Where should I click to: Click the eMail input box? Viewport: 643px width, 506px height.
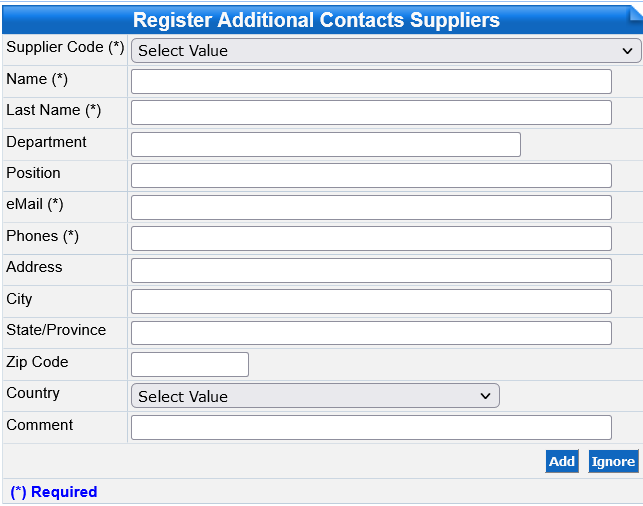(371, 208)
